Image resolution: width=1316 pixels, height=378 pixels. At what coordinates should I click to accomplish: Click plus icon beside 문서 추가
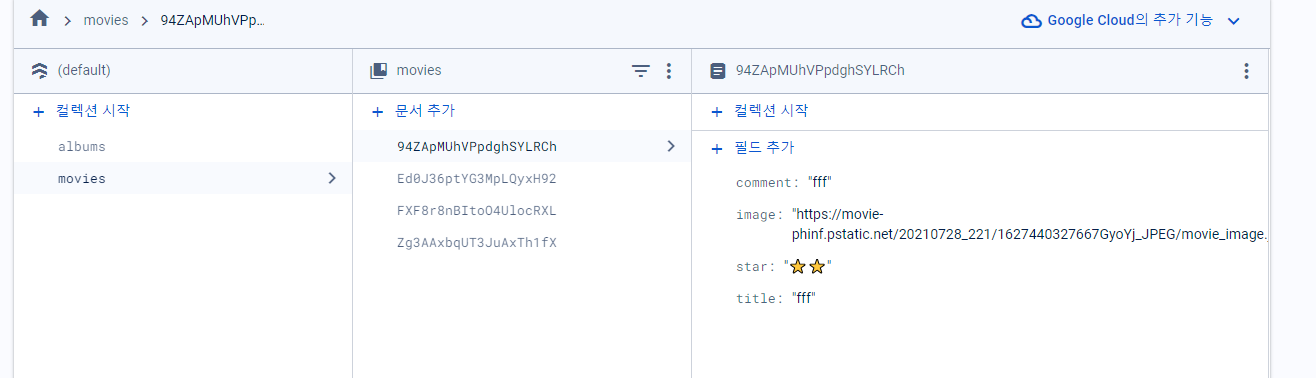377,111
